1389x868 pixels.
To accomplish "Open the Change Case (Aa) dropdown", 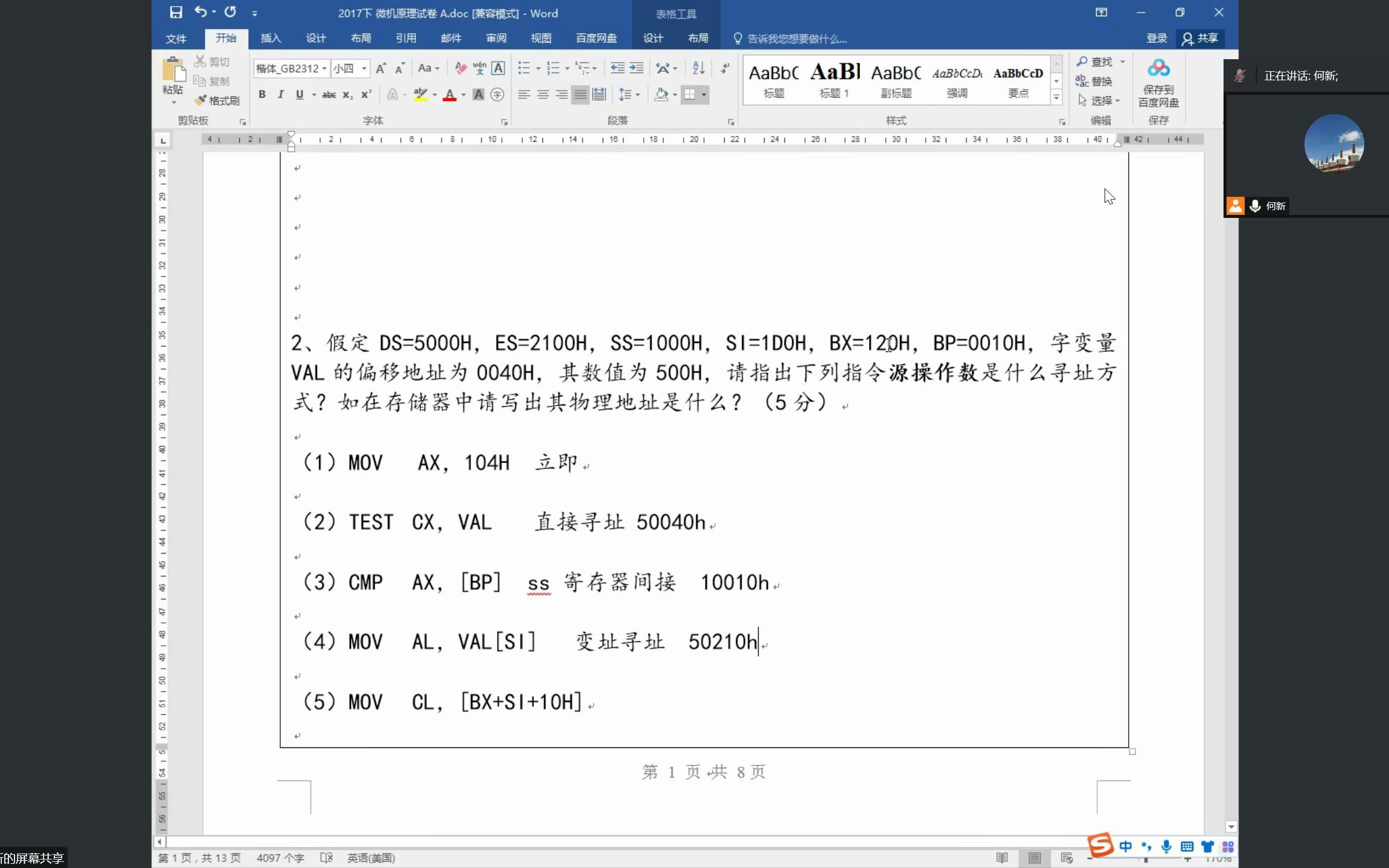I will pyautogui.click(x=429, y=68).
